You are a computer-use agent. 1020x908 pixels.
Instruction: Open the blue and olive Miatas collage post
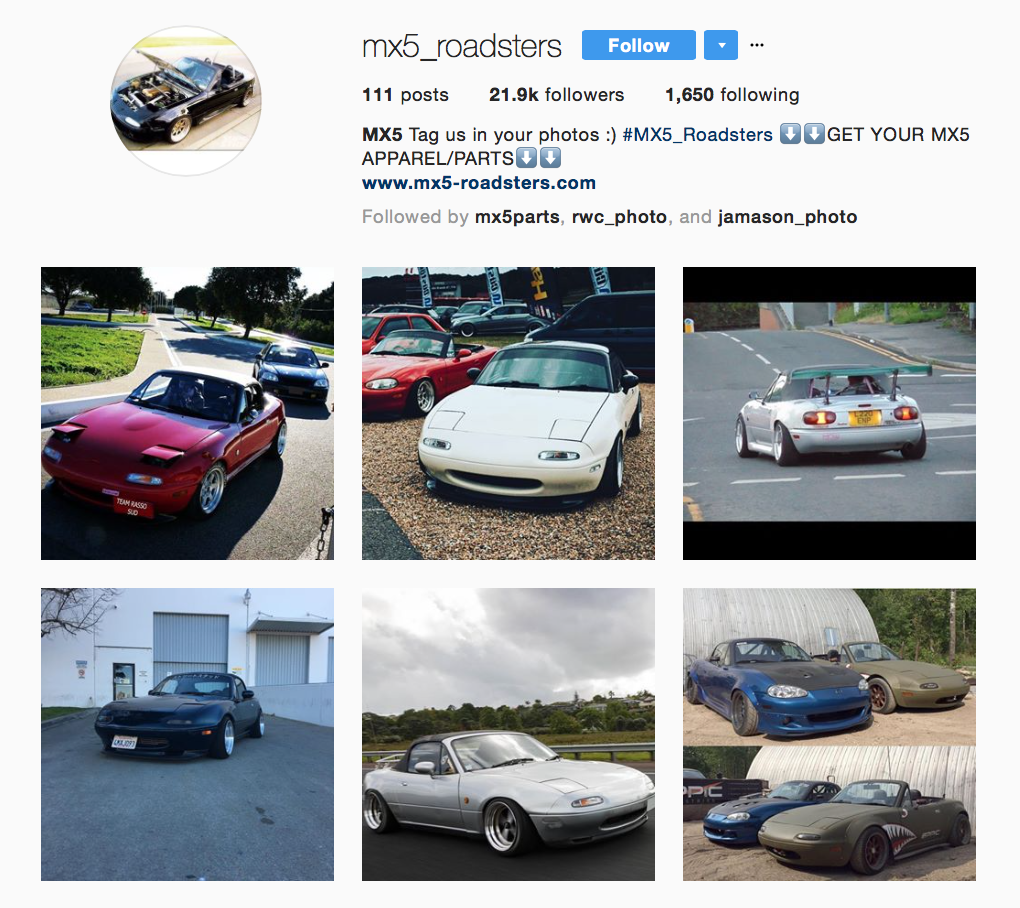(829, 734)
